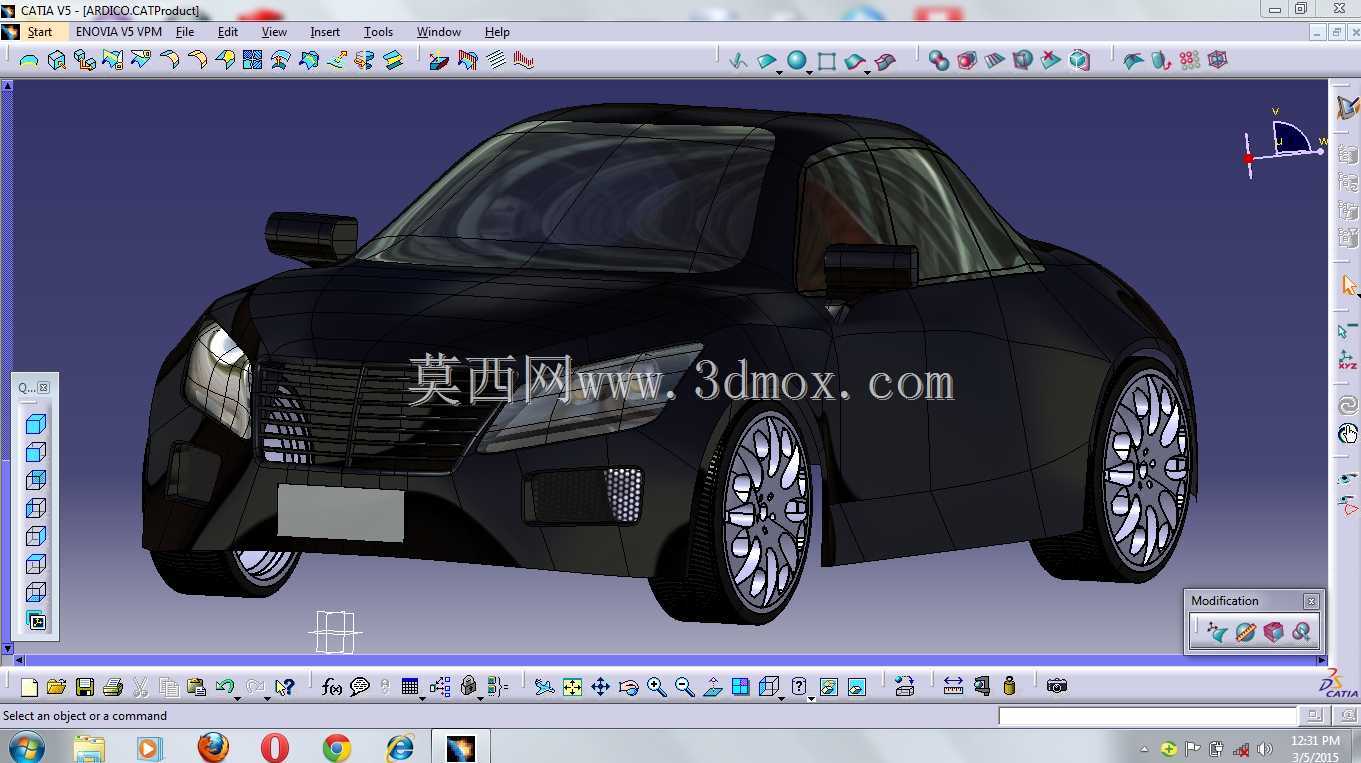Click the Measure Between ruler icon
The width and height of the screenshot is (1361, 763).
coord(953,686)
